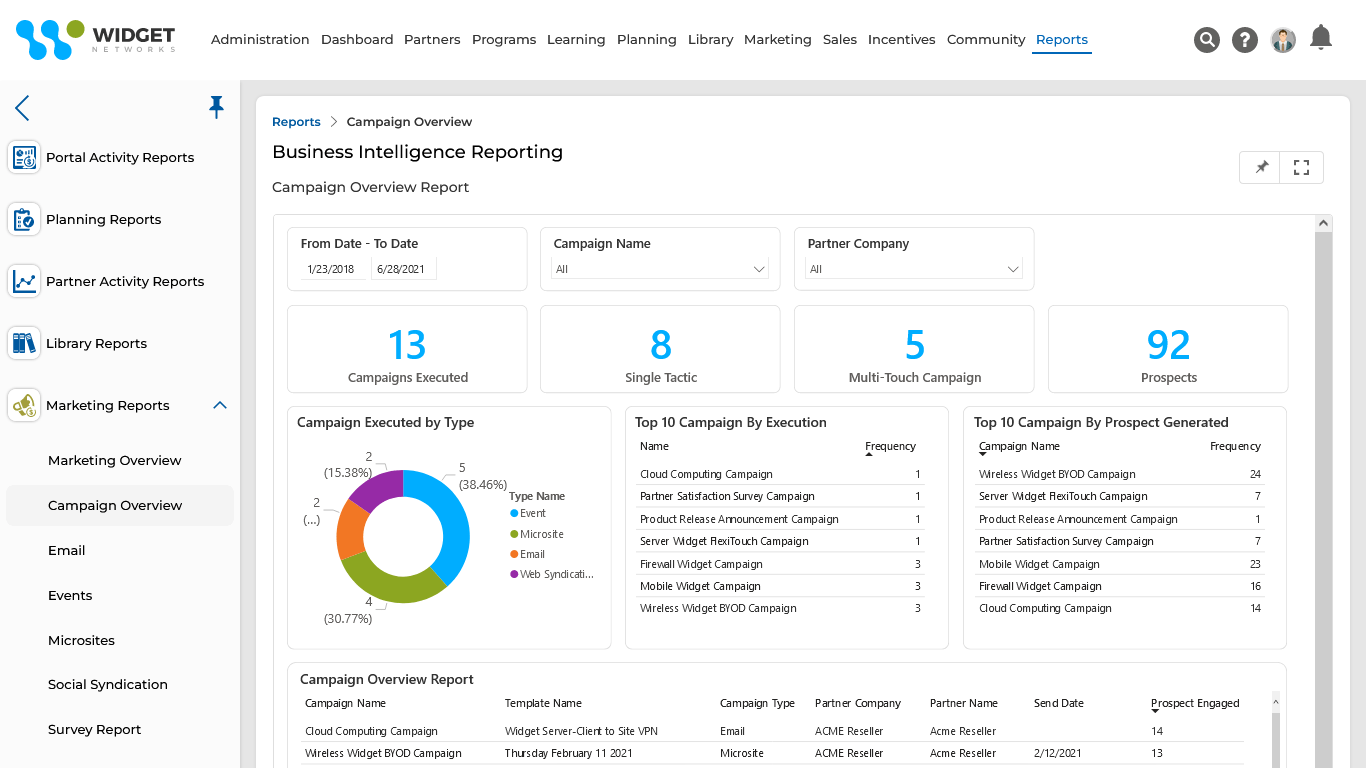Click the Planning Reports clipboard icon
This screenshot has height=768, width=1366.
24,219
